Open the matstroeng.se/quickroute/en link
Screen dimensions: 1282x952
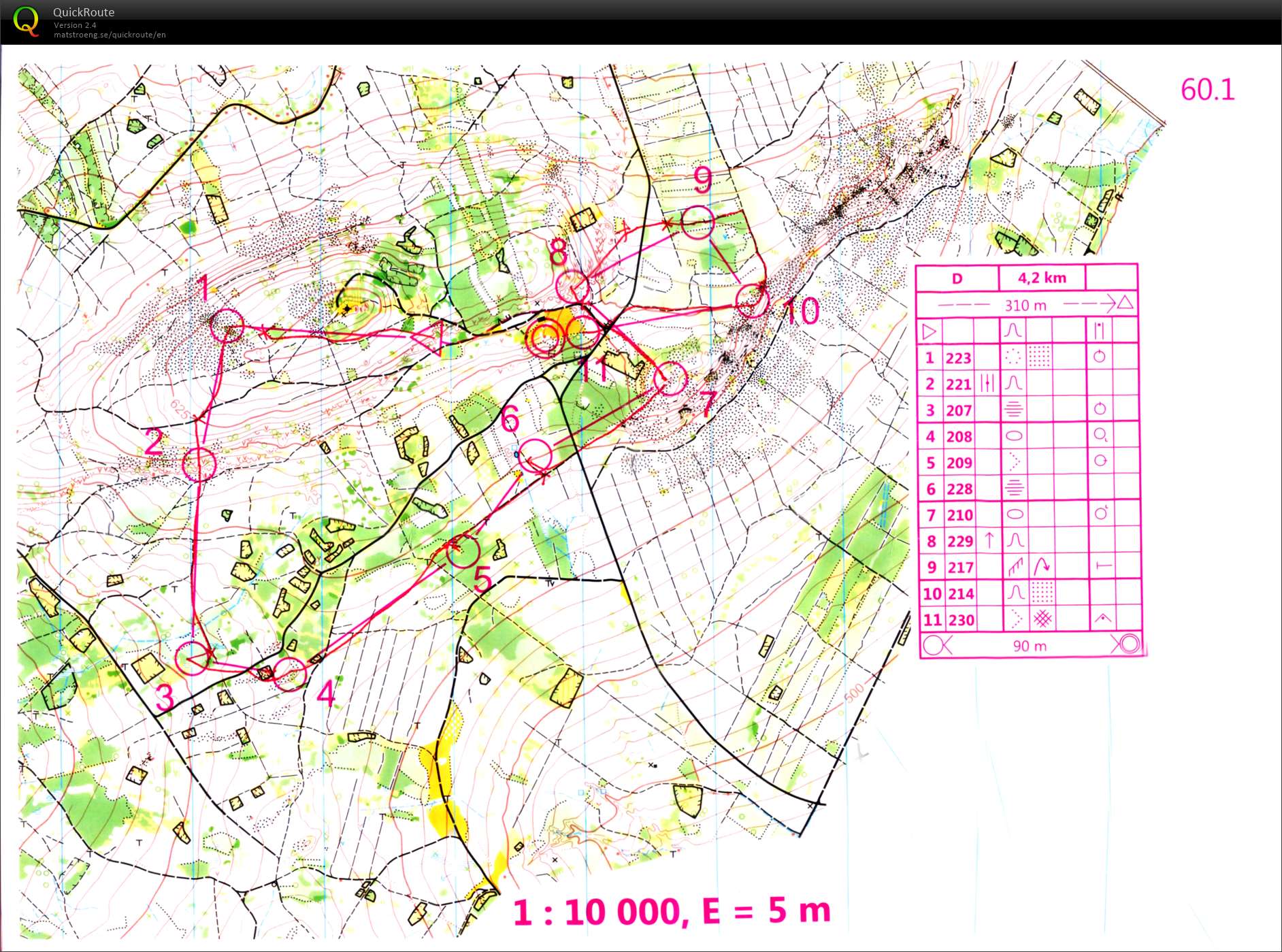pyautogui.click(x=110, y=35)
